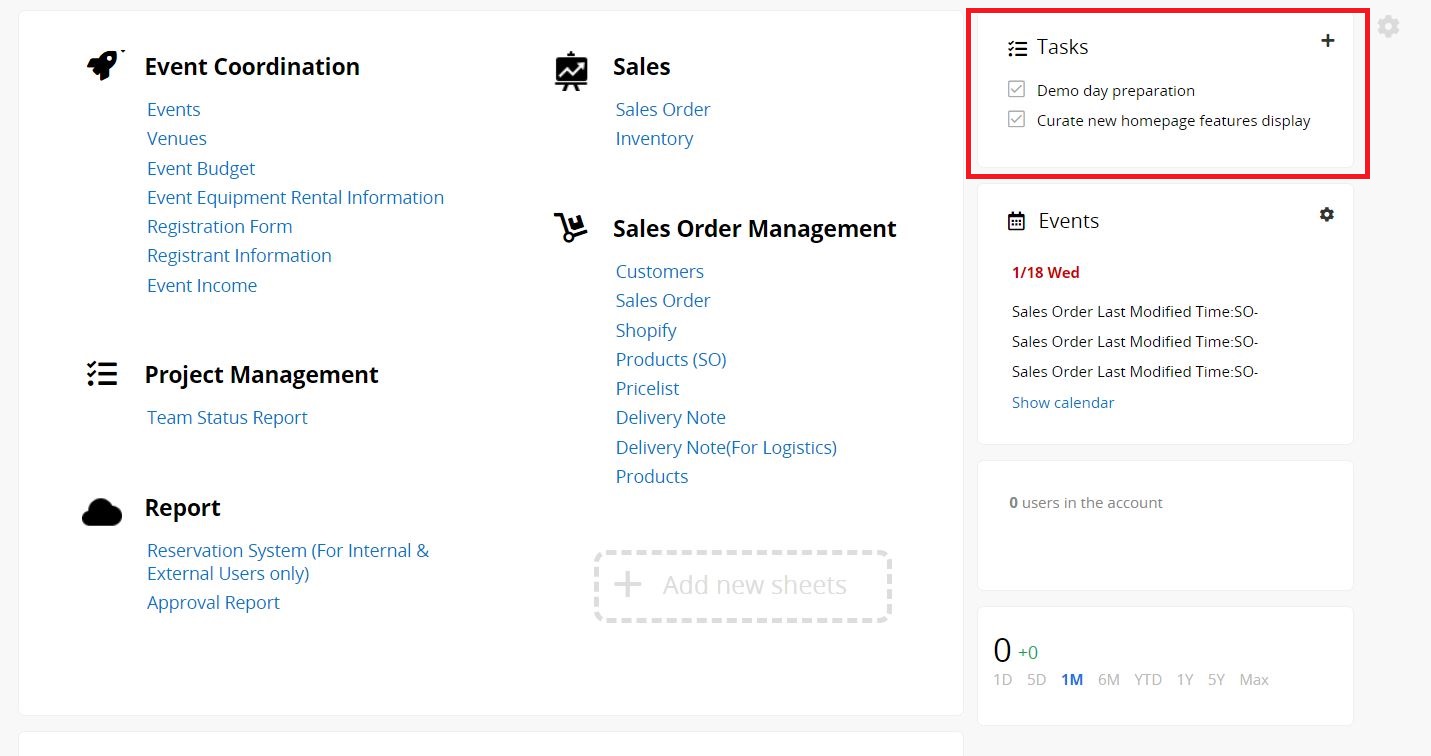The width and height of the screenshot is (1431, 756).
Task: Open Events widget settings gear
Action: 1326,214
